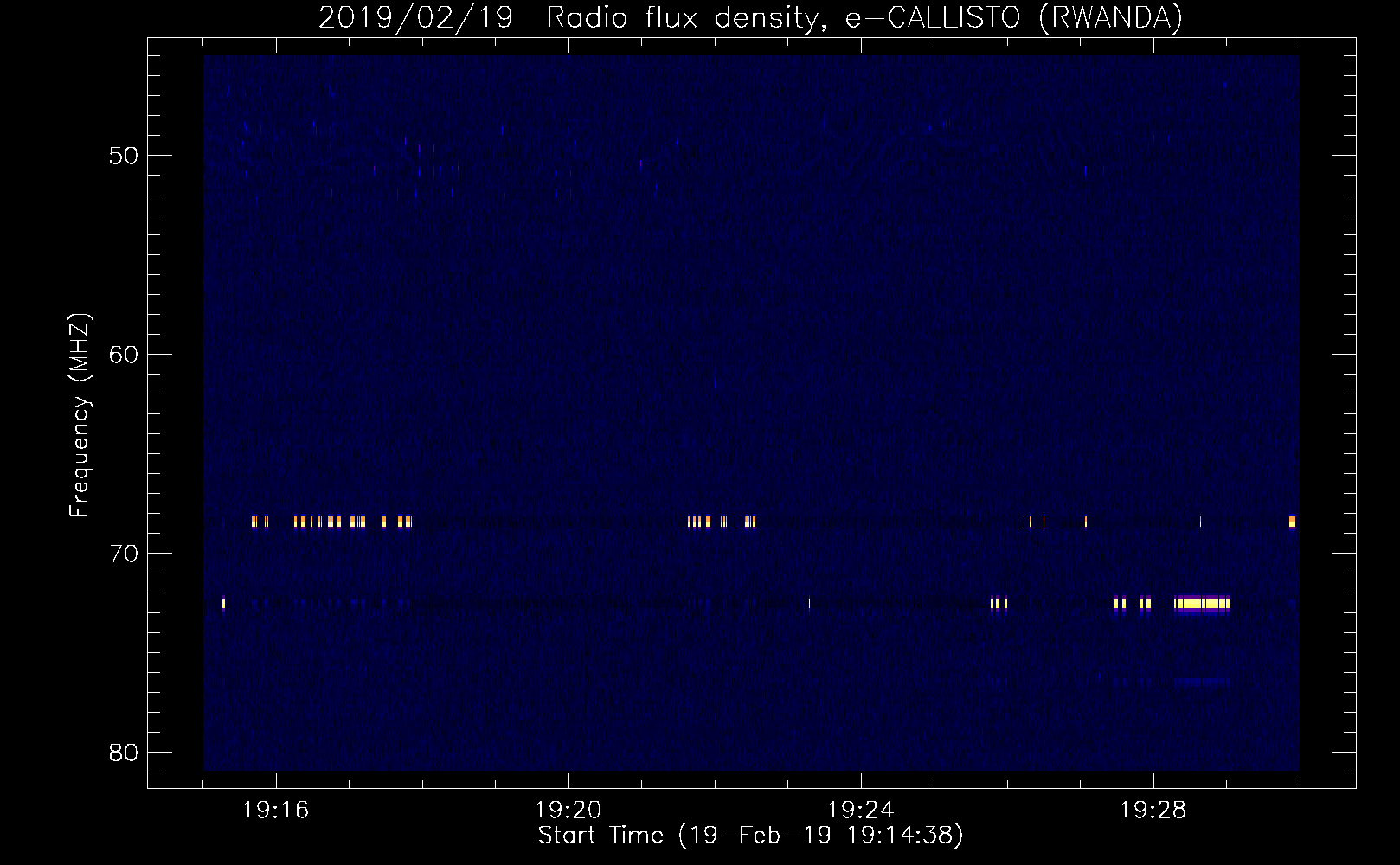Click the 60 frequency tick label
1400x865 pixels.
click(x=124, y=355)
